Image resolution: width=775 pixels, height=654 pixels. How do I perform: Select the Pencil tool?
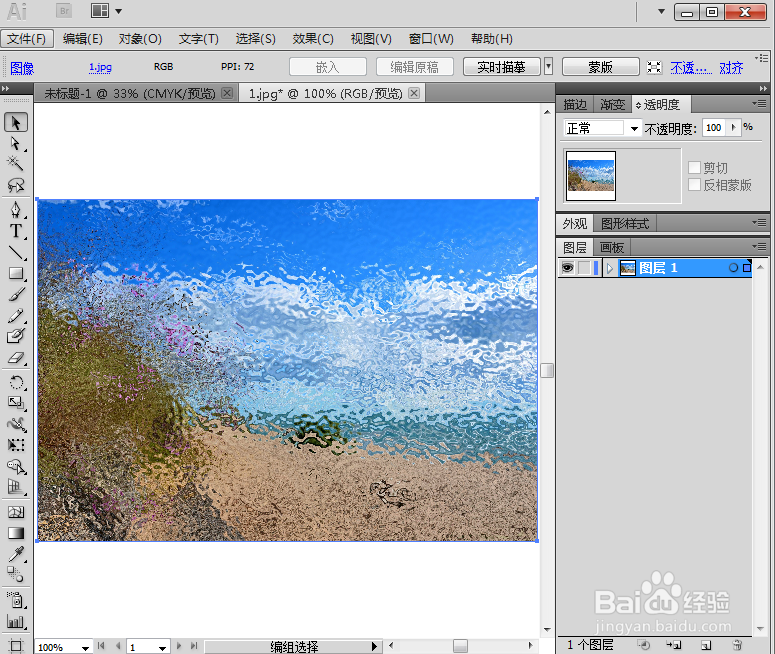[16, 315]
